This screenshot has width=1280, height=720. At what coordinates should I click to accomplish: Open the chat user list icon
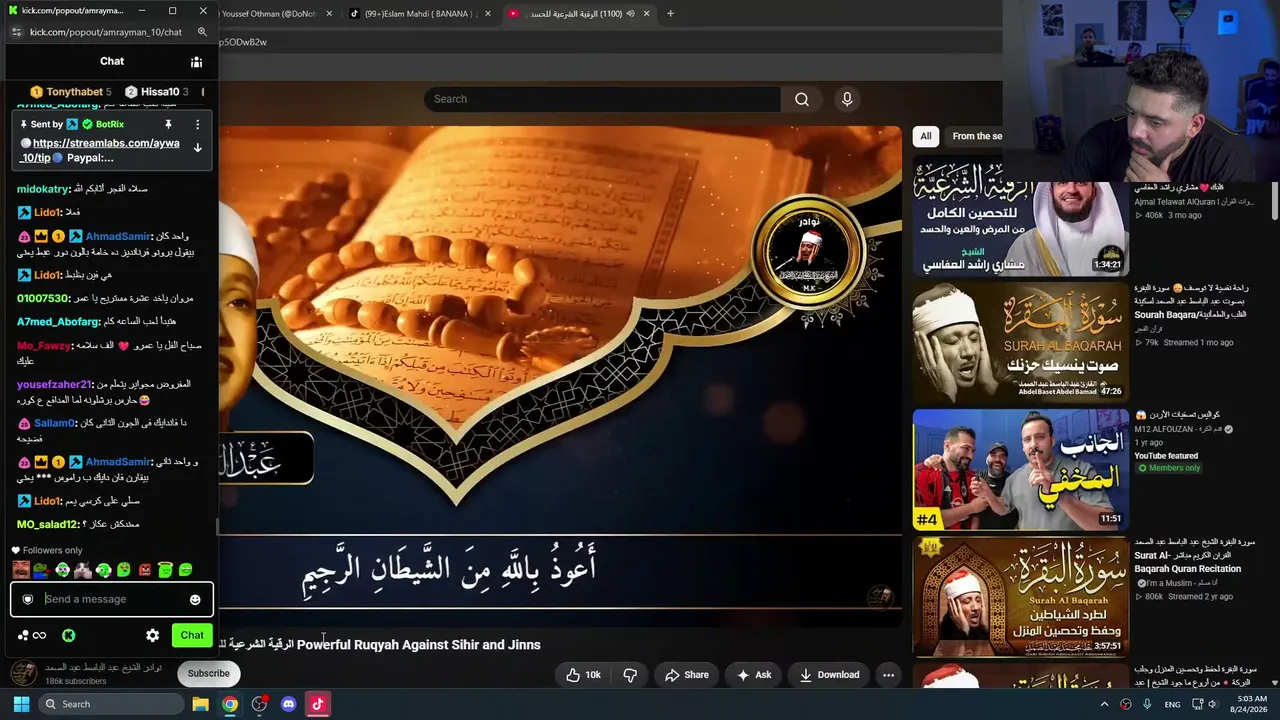tap(196, 62)
